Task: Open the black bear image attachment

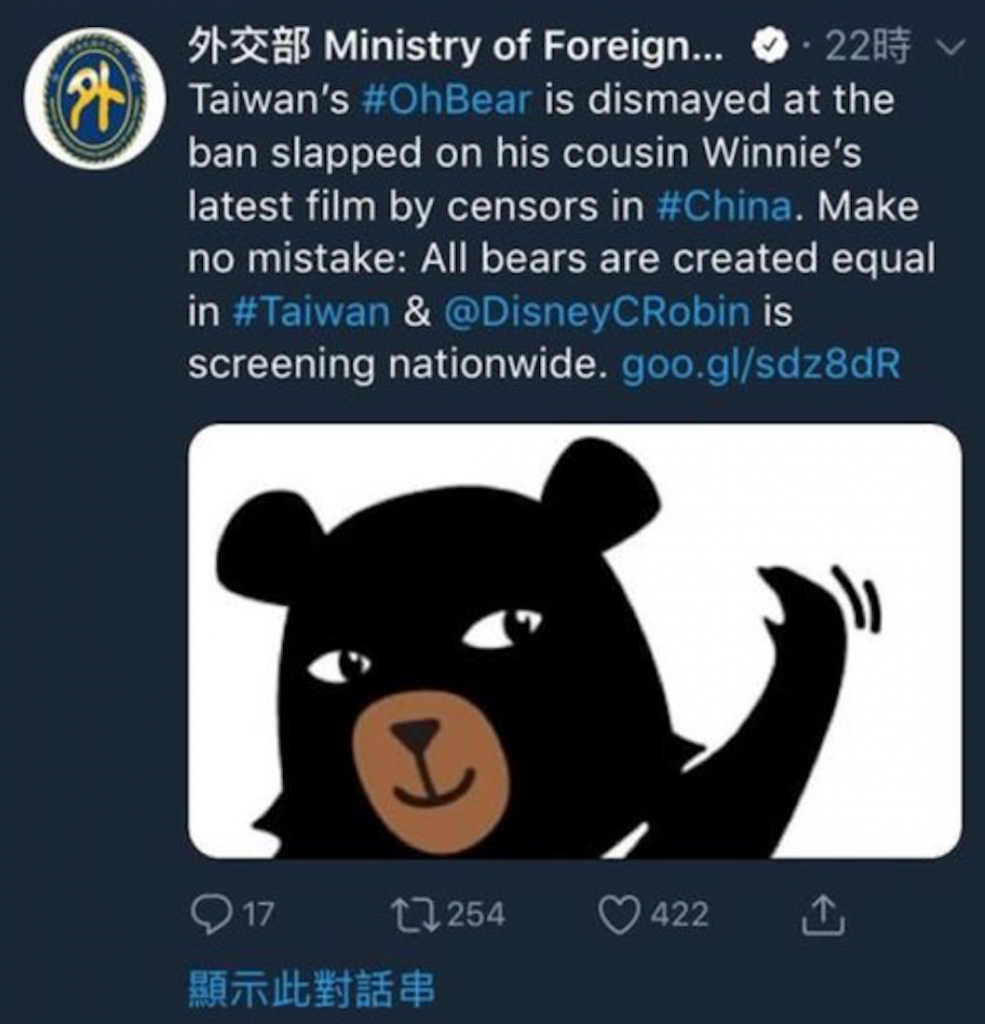Action: tap(575, 641)
